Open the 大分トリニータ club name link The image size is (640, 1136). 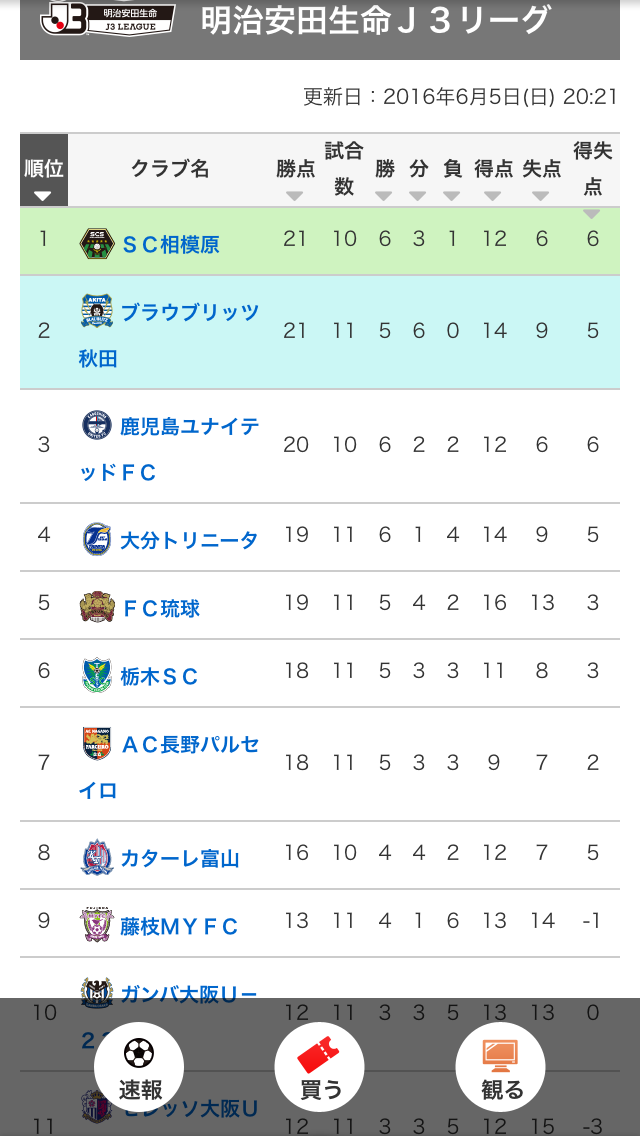click(189, 540)
